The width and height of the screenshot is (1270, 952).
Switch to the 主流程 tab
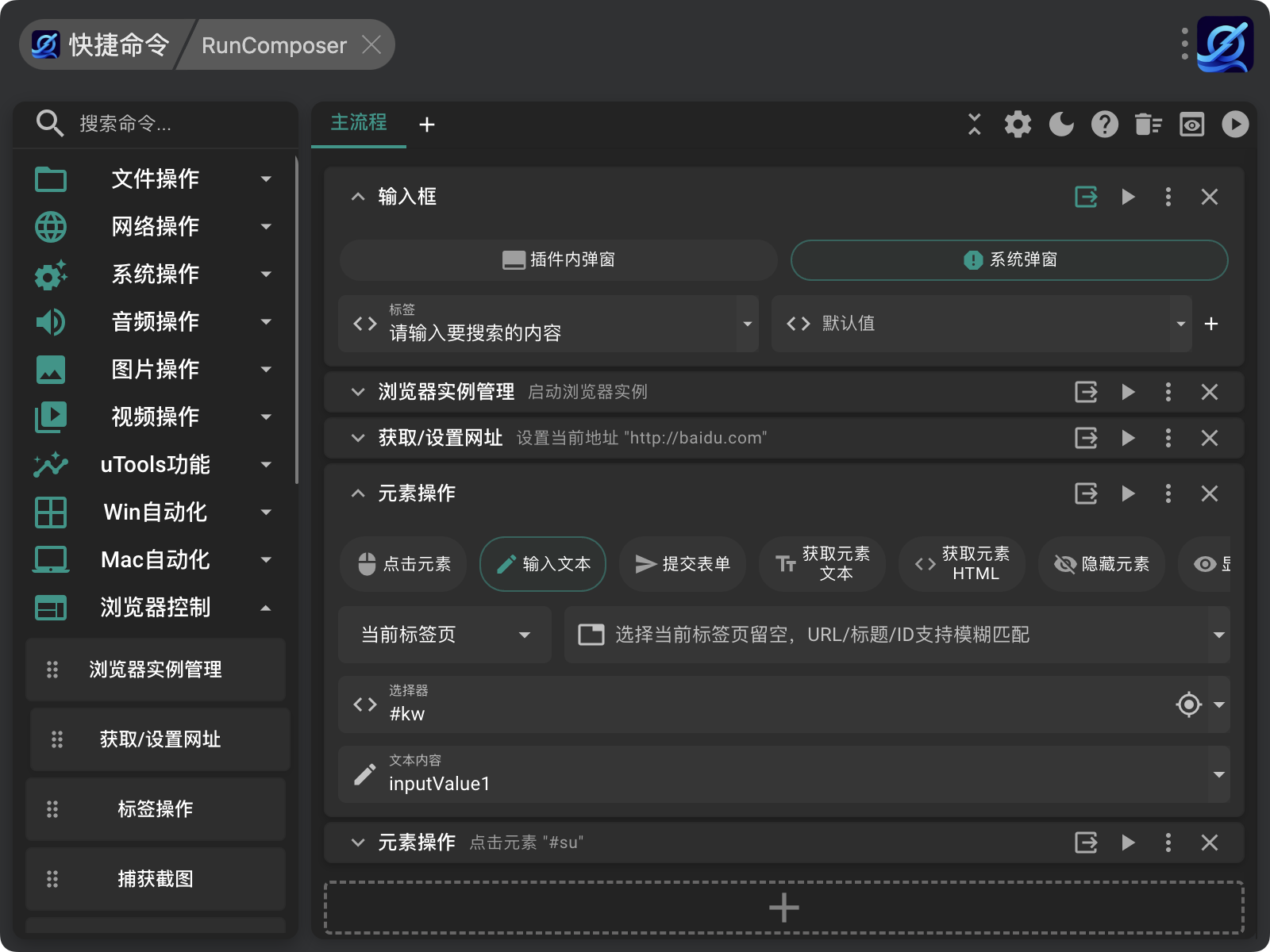(x=359, y=123)
